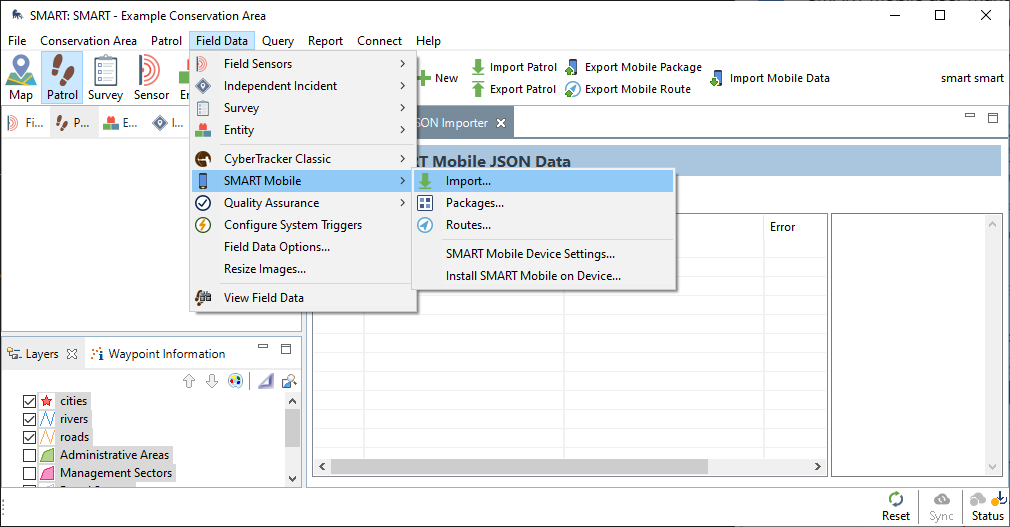Click the New patrol button

[437, 78]
